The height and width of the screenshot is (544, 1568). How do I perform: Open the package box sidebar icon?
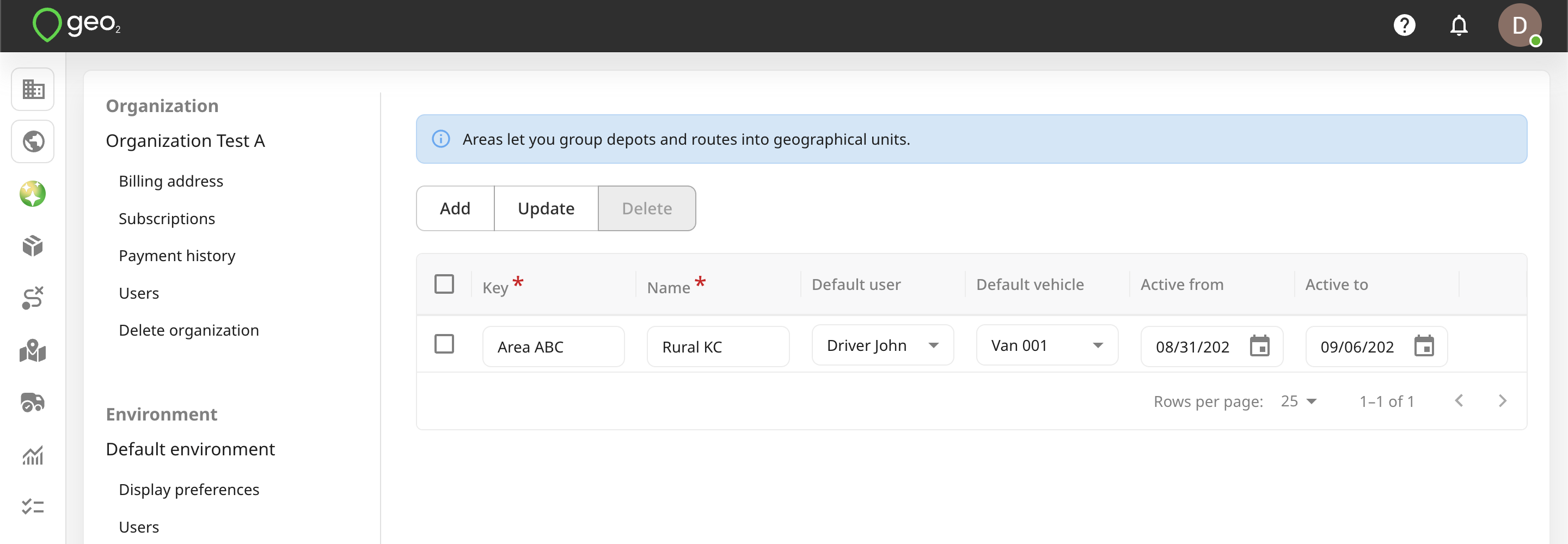pyautogui.click(x=33, y=246)
